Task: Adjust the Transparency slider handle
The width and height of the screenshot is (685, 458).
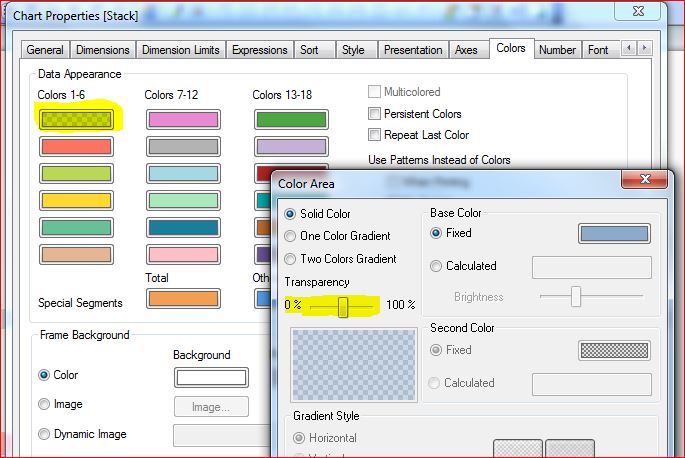Action: coord(343,307)
